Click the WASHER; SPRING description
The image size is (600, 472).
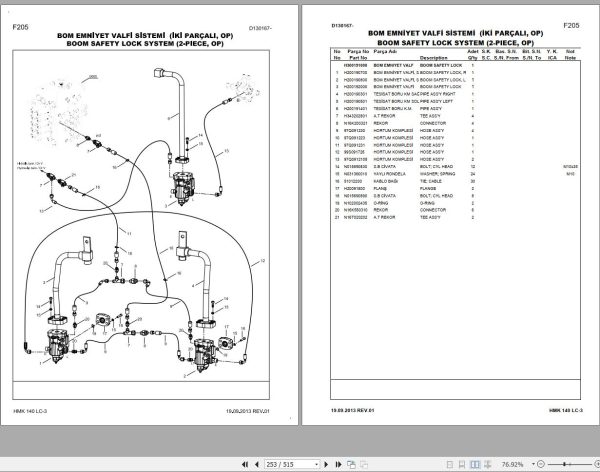tap(437, 174)
